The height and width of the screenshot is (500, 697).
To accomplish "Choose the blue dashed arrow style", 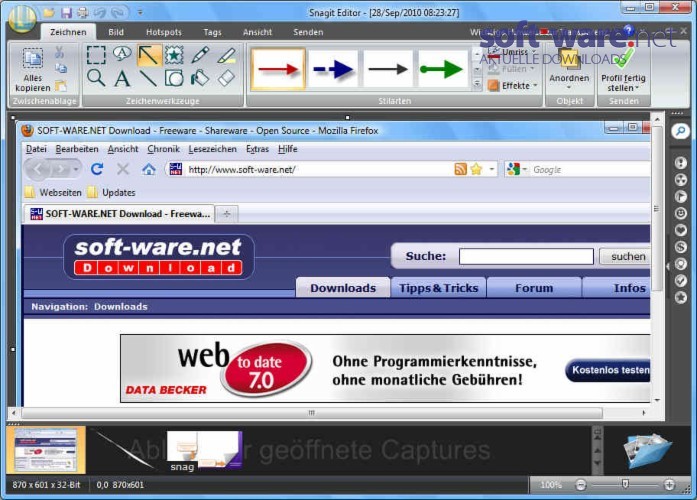I will (x=333, y=69).
